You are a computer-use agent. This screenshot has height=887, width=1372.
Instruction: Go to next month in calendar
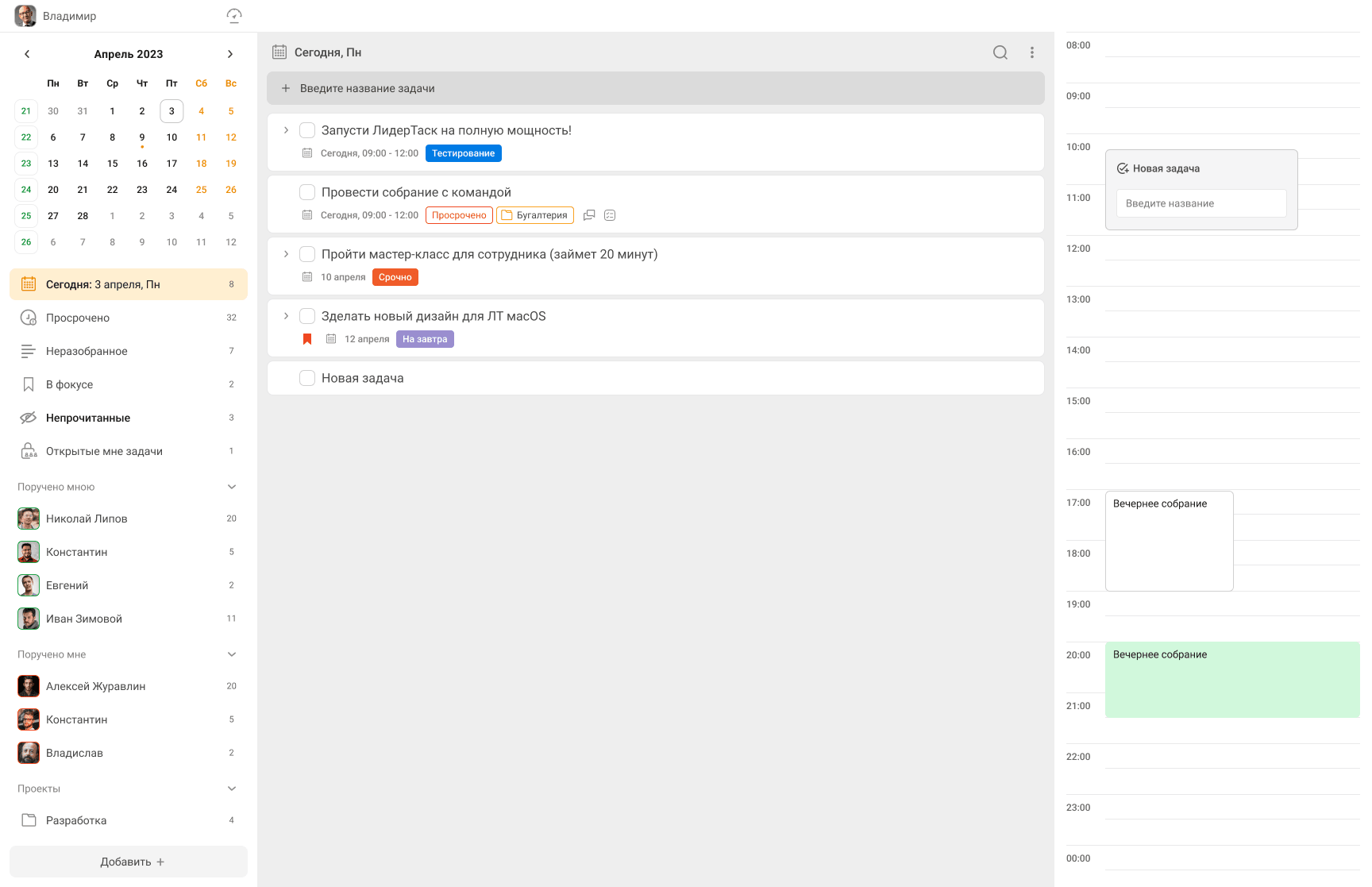tap(230, 54)
